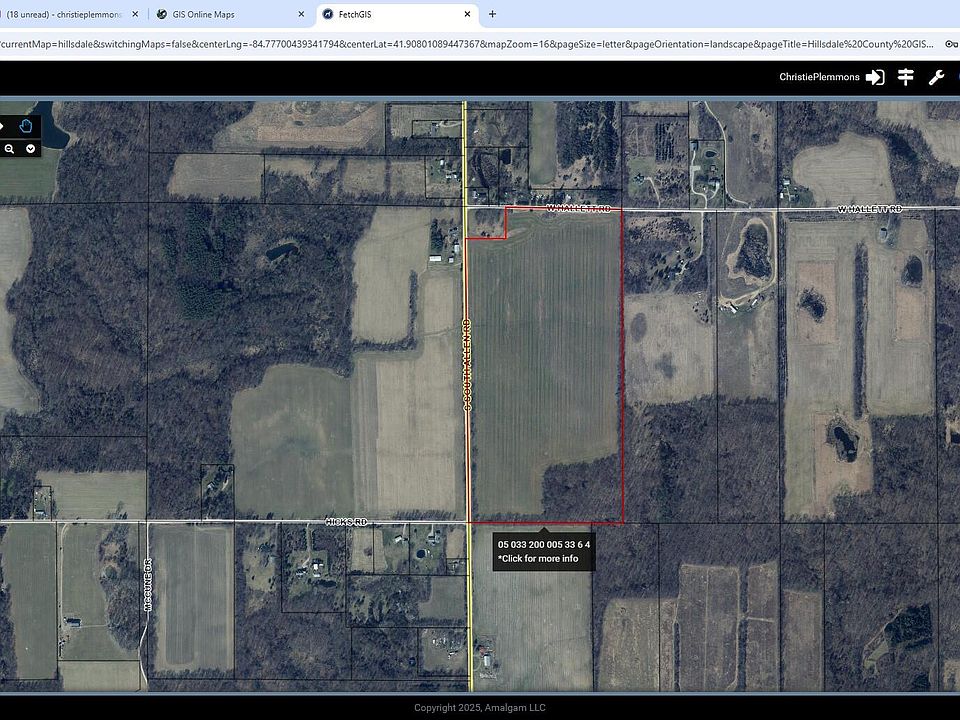The width and height of the screenshot is (960, 720).
Task: Click the W Hallett Rd label on right
Action: (x=869, y=209)
